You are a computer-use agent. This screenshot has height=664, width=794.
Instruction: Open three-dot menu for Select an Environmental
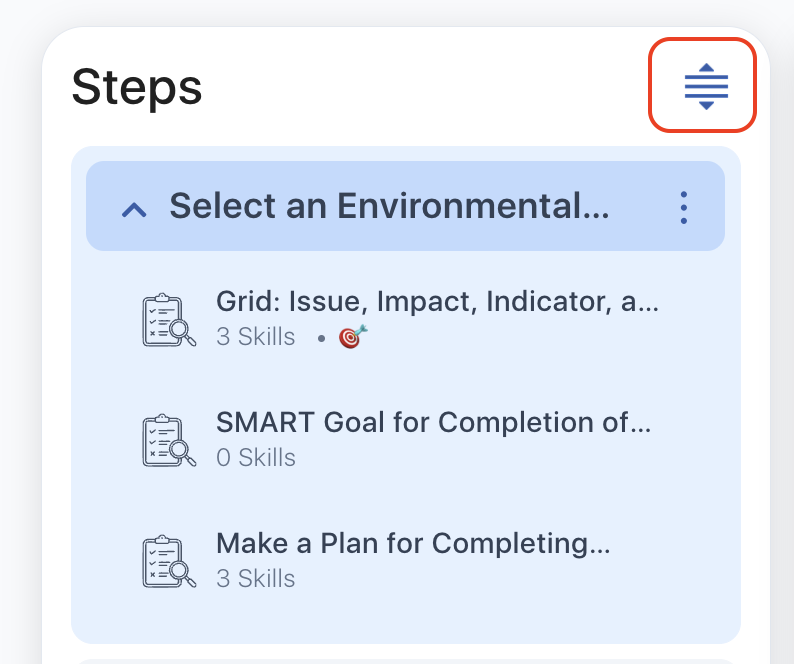coord(684,207)
